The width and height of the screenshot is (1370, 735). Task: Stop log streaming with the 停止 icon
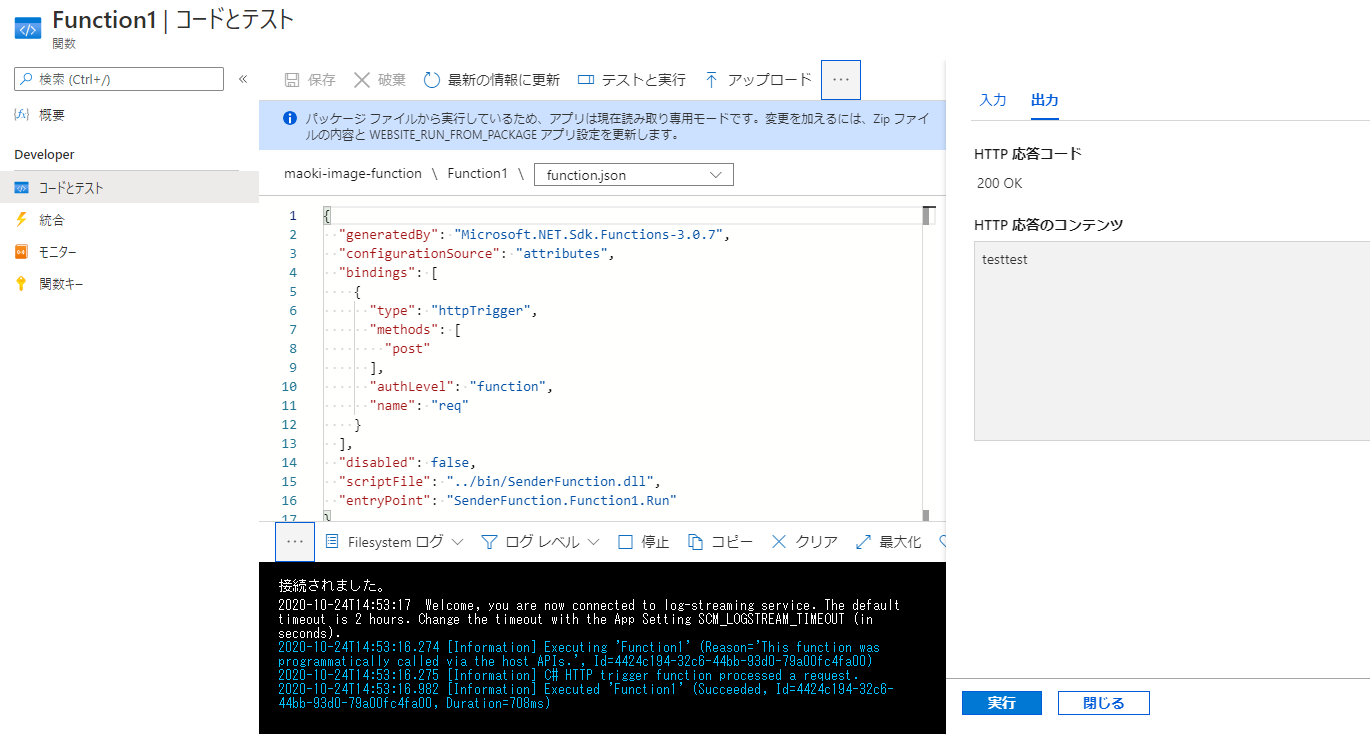pos(642,541)
